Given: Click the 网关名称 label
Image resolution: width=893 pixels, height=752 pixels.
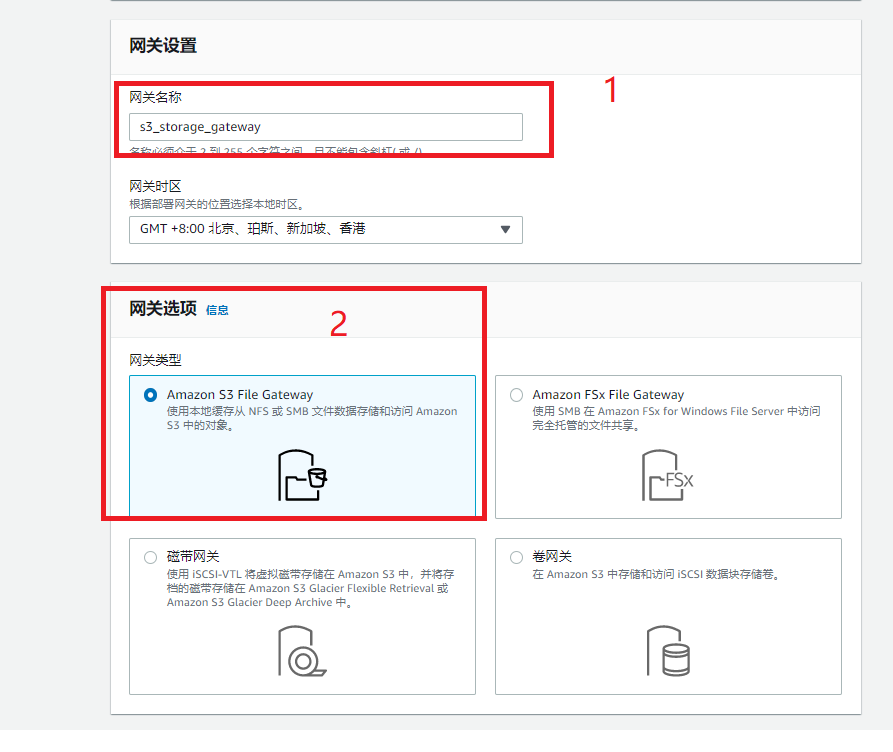Looking at the screenshot, I should [x=155, y=97].
